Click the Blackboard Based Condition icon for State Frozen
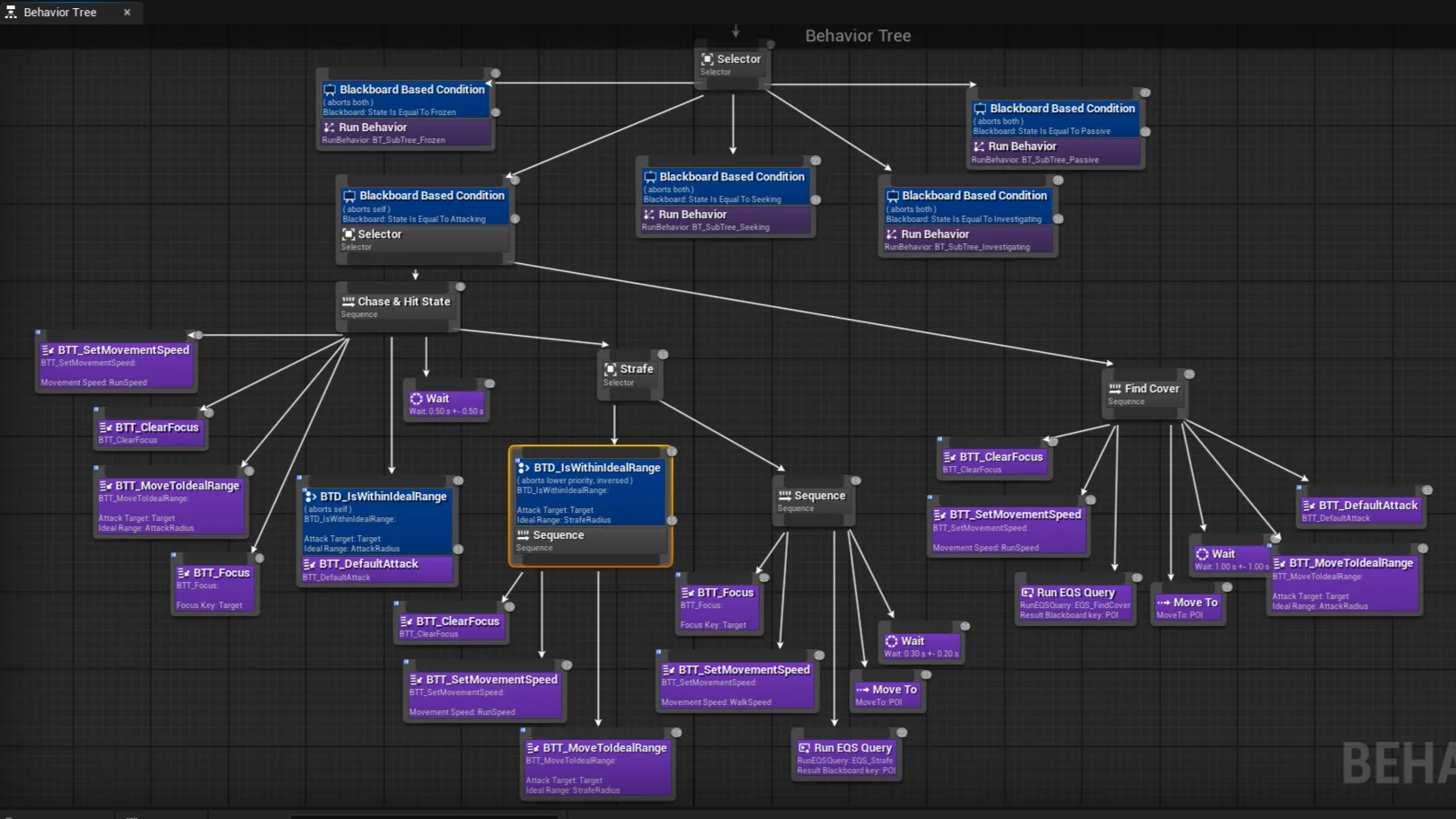Screen dimensions: 1456x819 coord(330,89)
